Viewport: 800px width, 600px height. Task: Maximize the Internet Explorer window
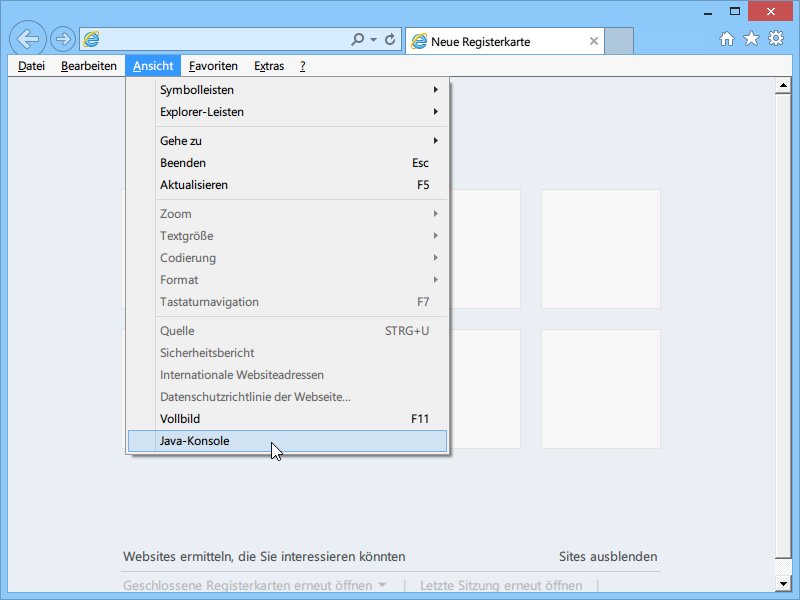click(735, 11)
